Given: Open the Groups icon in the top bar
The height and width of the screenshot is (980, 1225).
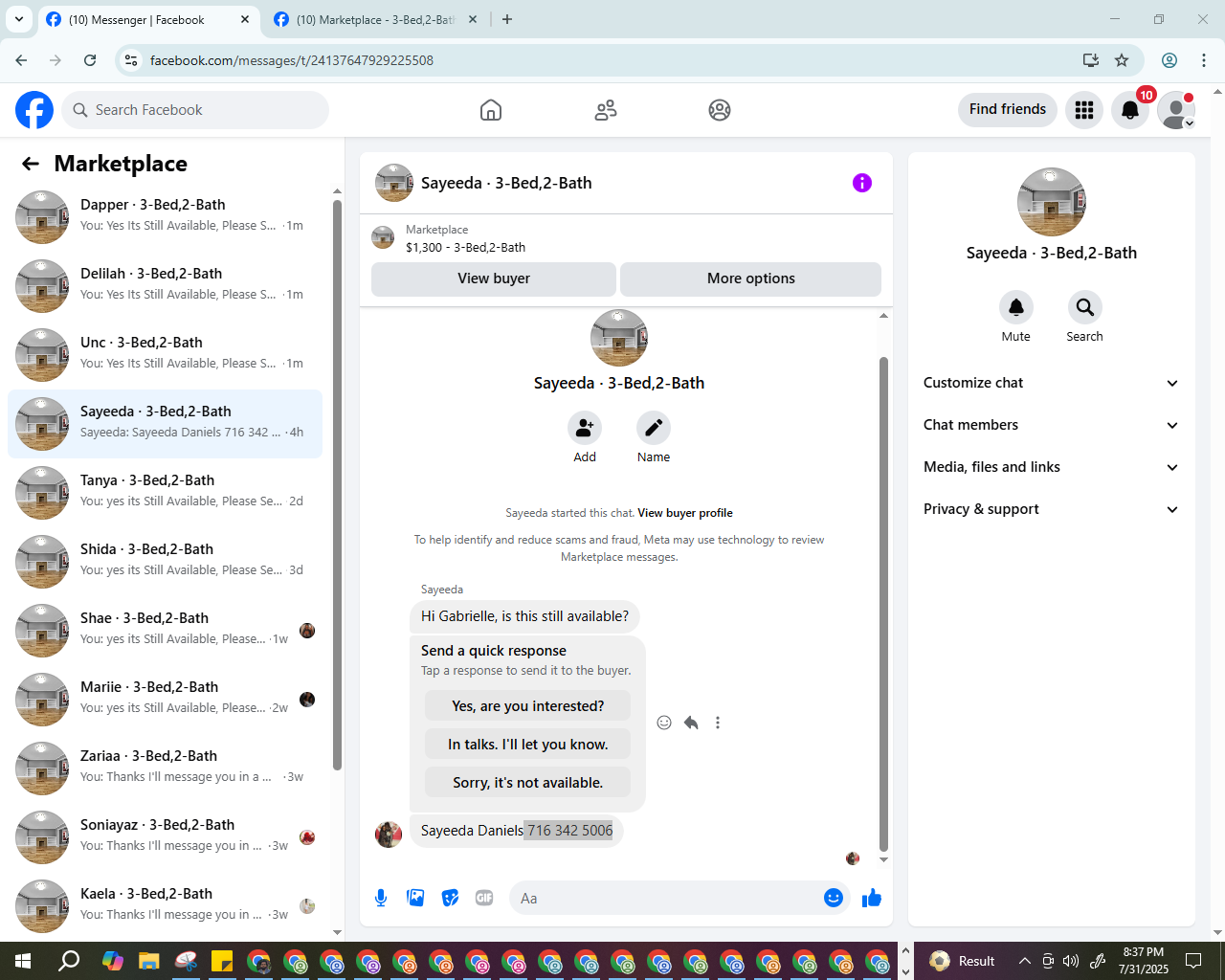Looking at the screenshot, I should 720,110.
